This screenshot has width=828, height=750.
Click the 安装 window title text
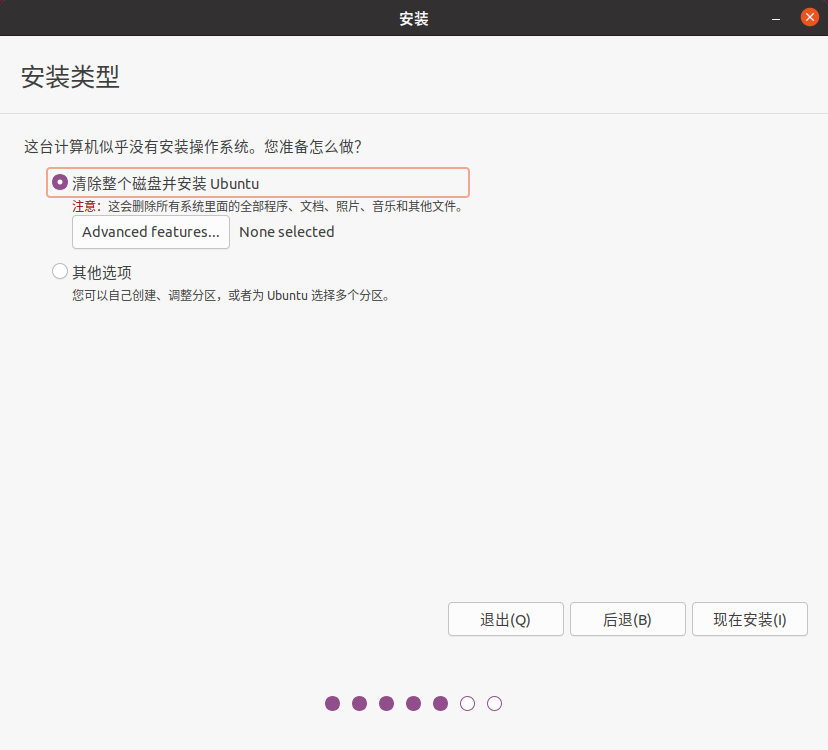click(414, 18)
